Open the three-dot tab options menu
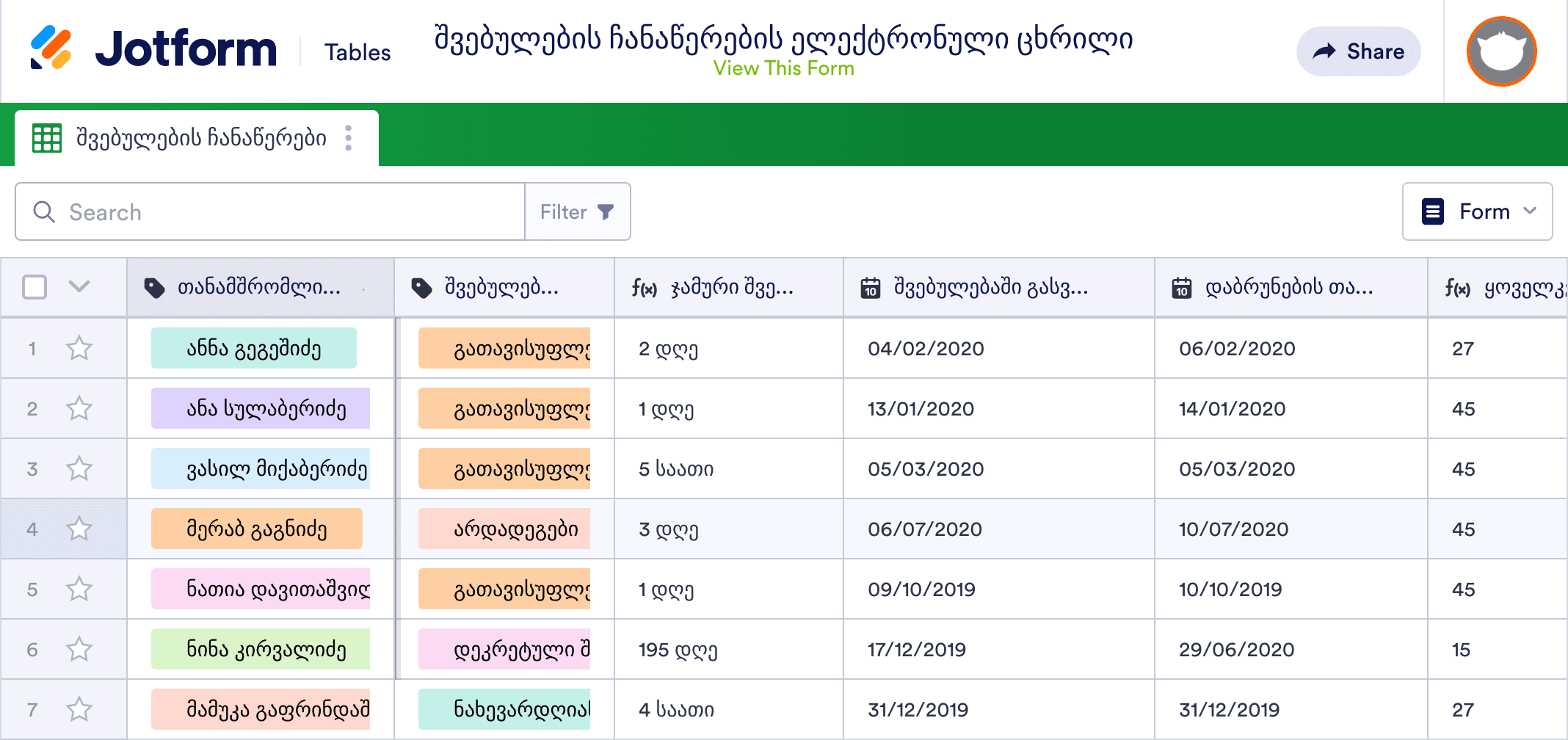This screenshot has width=1568, height=740. (349, 138)
